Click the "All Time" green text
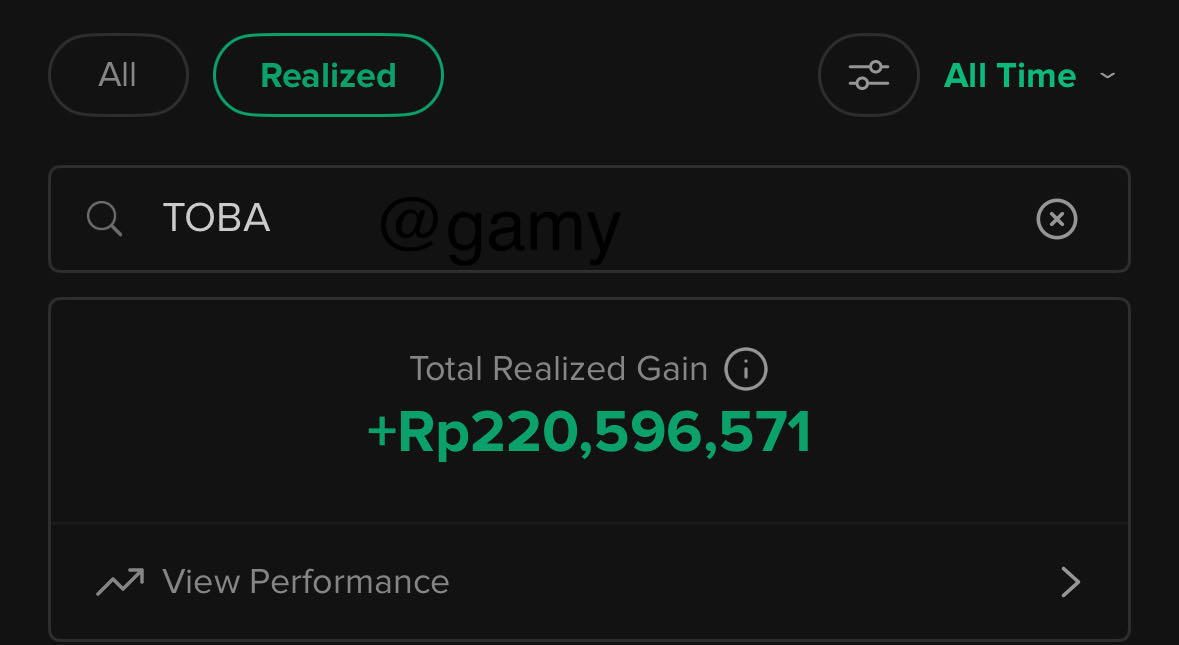 (x=1010, y=76)
